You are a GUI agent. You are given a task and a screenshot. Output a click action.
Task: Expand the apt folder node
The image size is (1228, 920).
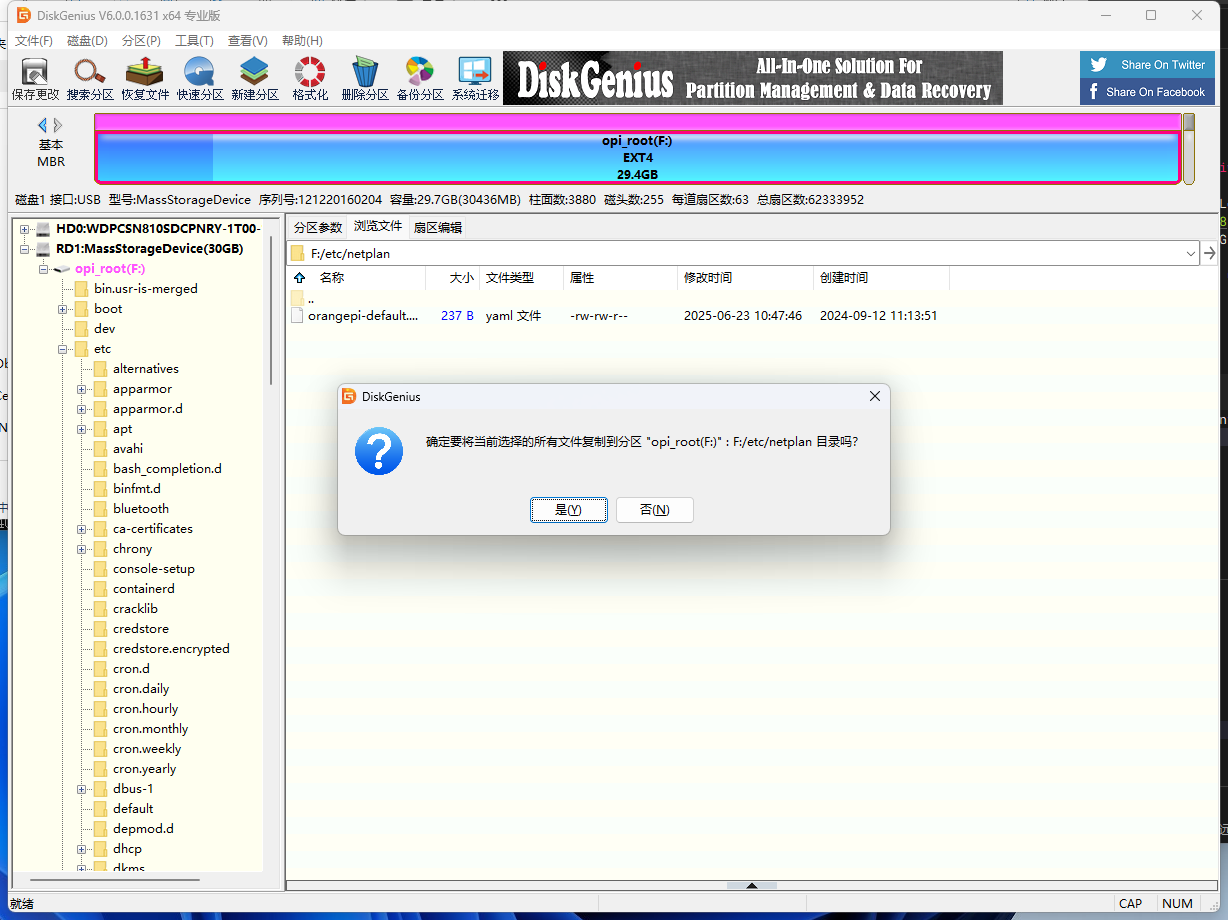pyautogui.click(x=82, y=429)
